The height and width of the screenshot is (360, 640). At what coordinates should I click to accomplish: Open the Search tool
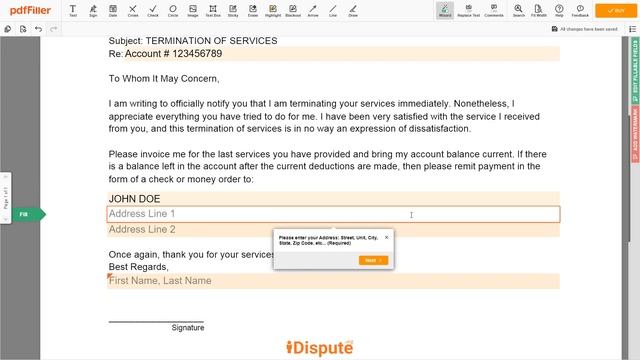(519, 11)
